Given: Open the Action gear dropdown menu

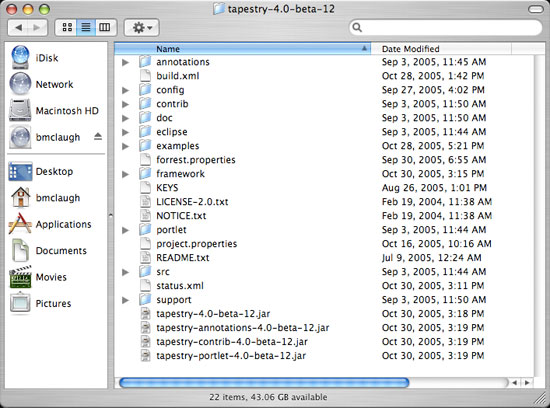Looking at the screenshot, I should (x=142, y=27).
